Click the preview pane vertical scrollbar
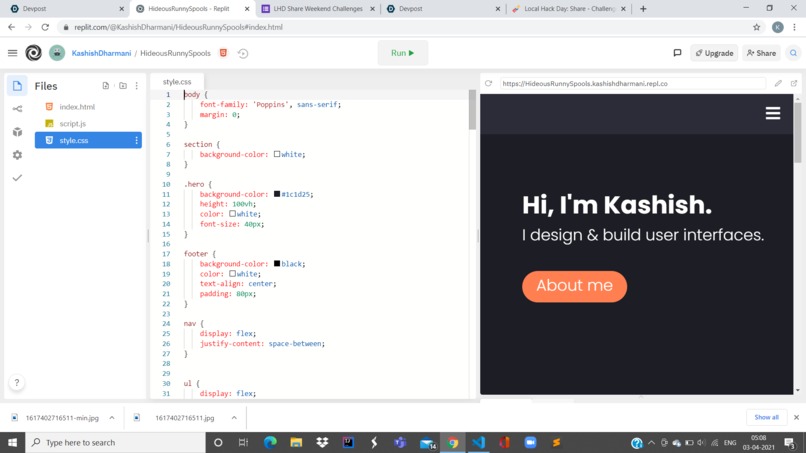Viewport: 806px width, 453px height. [x=797, y=133]
